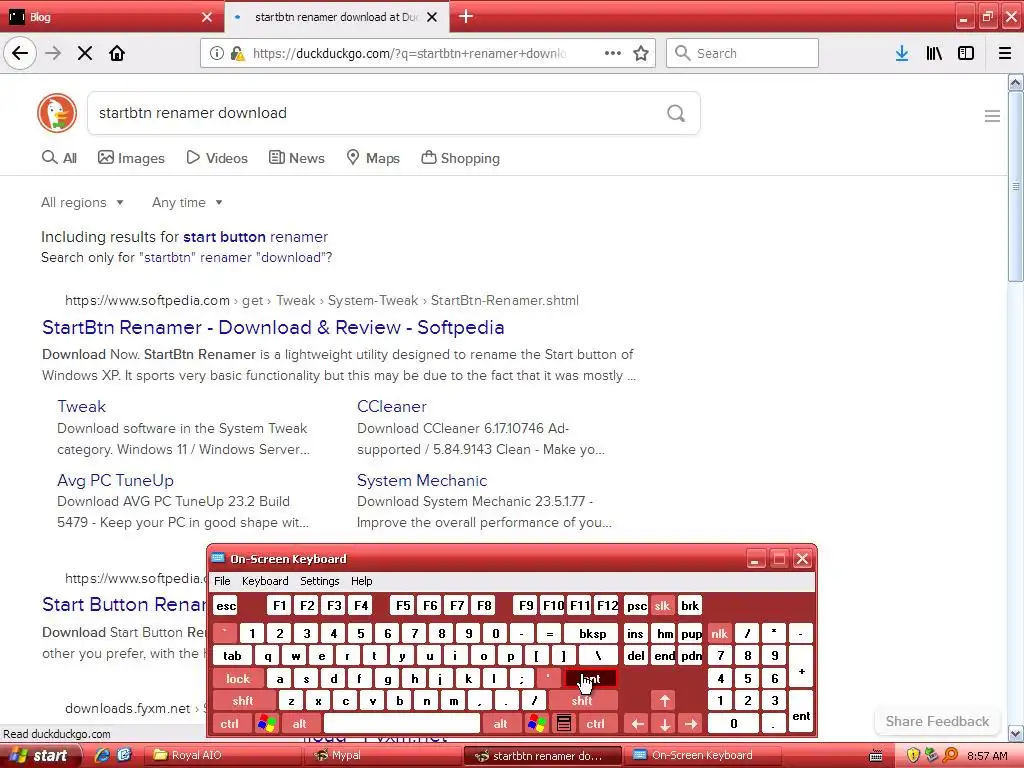Open a new browser tab with plus
1024x768 pixels.
[466, 16]
